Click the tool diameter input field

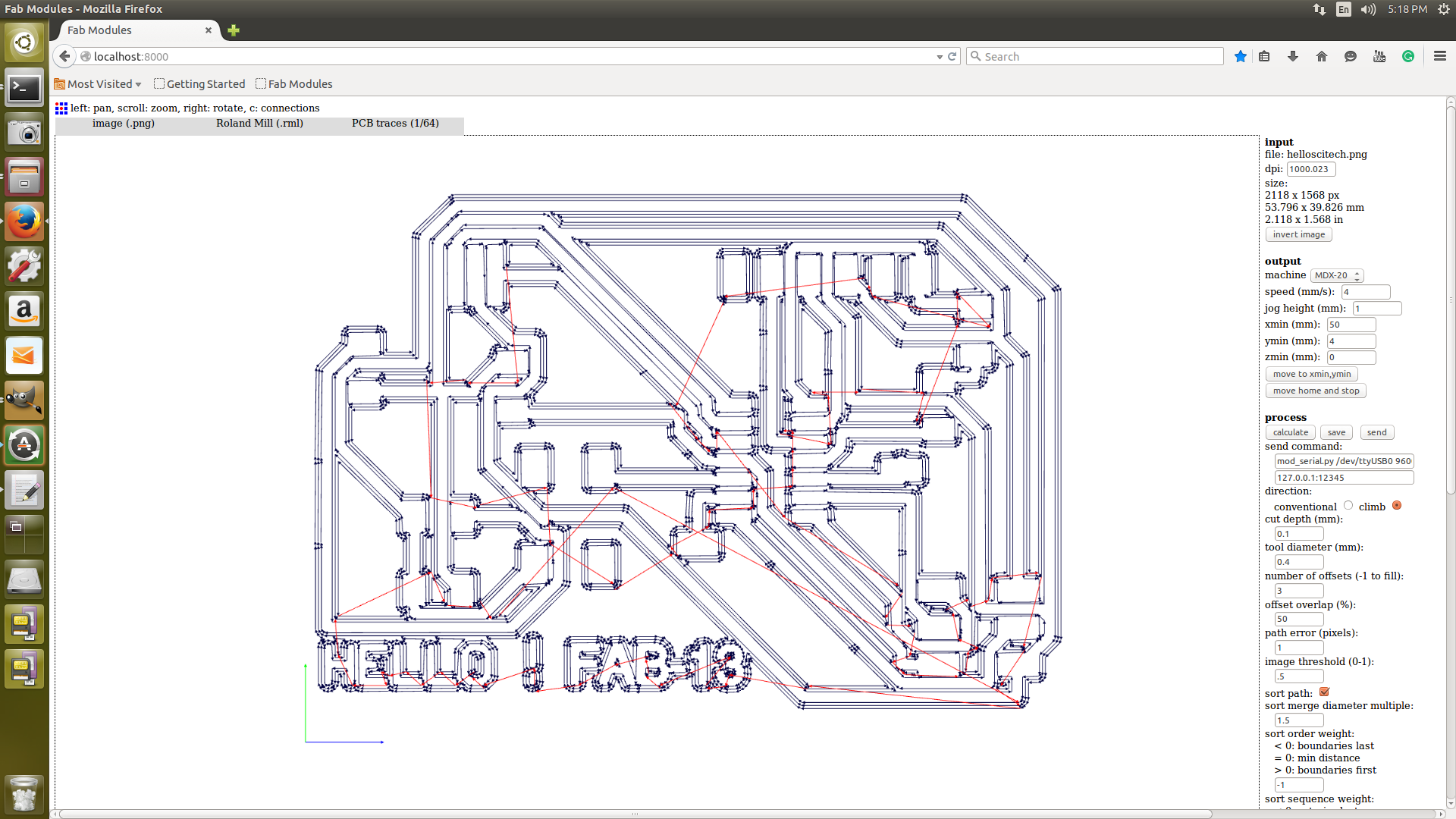(x=1298, y=562)
